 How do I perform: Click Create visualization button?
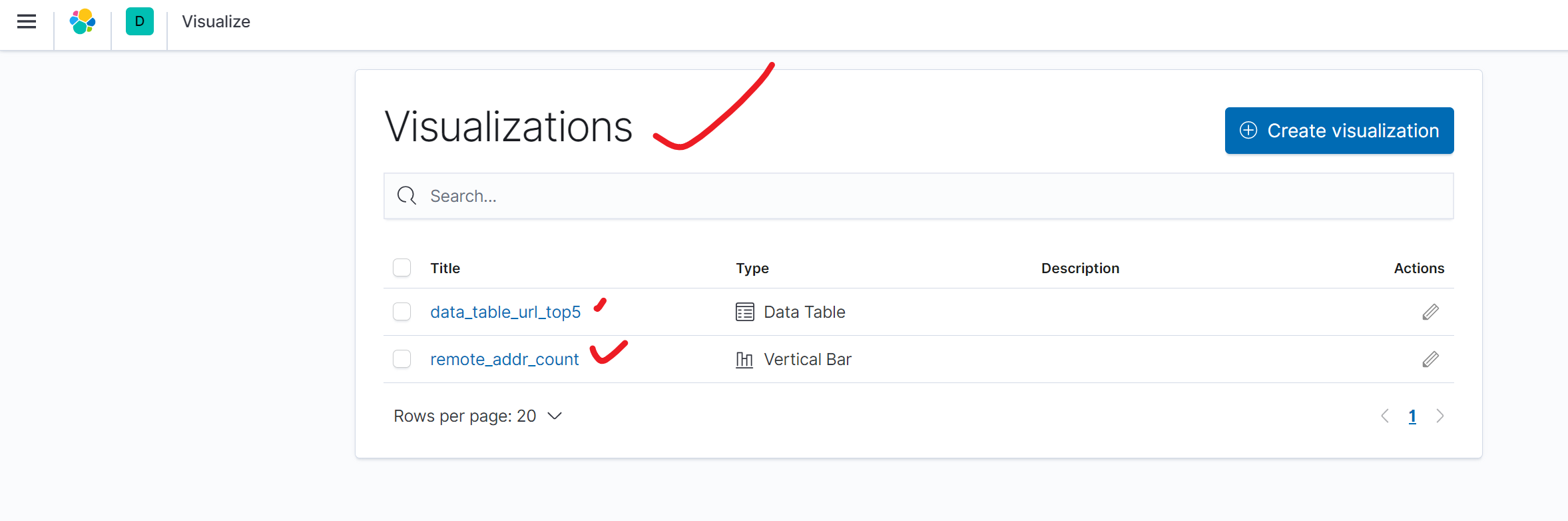1339,131
